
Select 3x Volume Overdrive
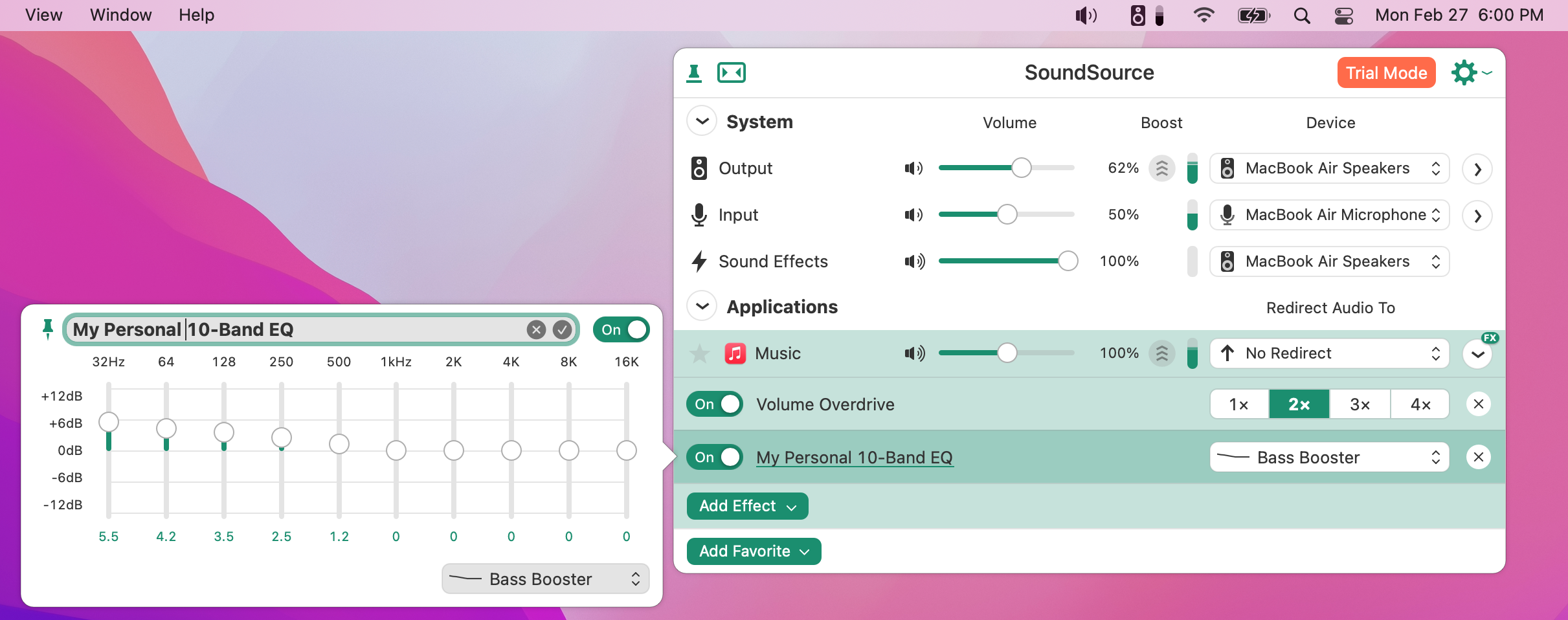pos(1360,404)
